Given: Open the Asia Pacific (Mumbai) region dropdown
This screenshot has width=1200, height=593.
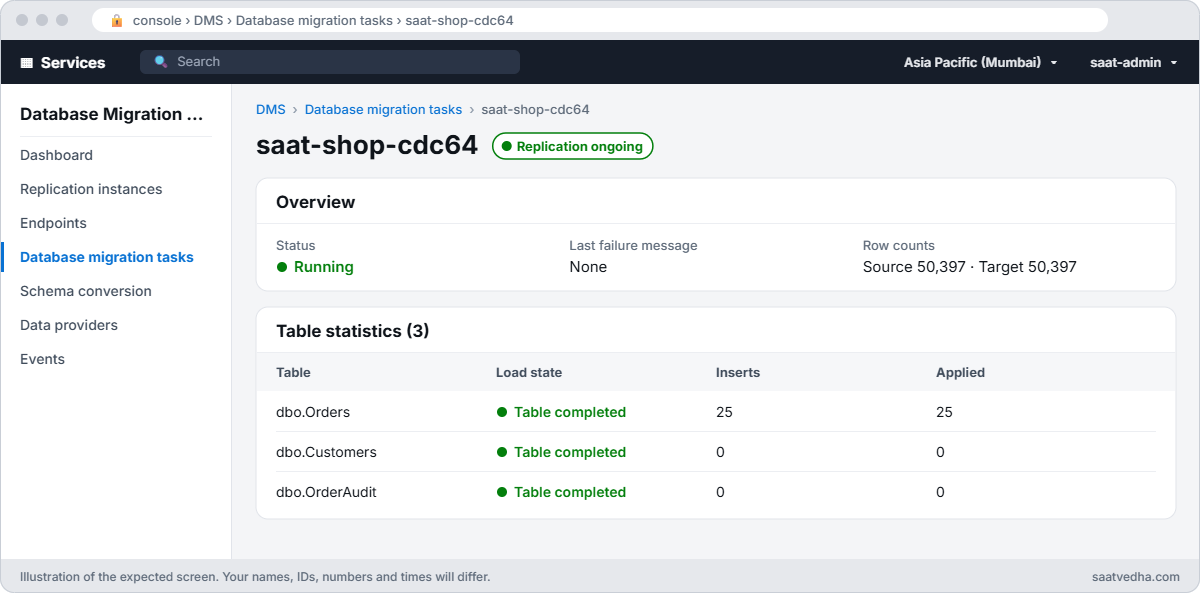Looking at the screenshot, I should [980, 62].
